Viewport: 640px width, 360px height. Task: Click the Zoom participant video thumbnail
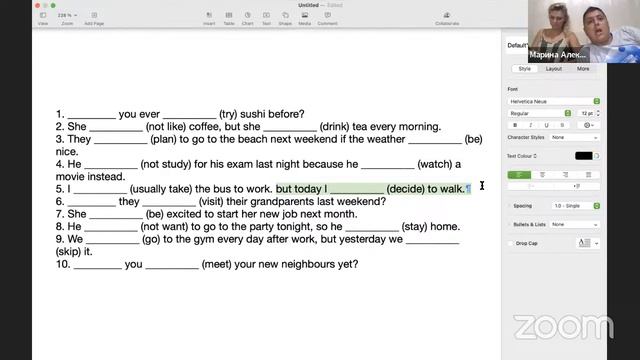click(x=584, y=31)
